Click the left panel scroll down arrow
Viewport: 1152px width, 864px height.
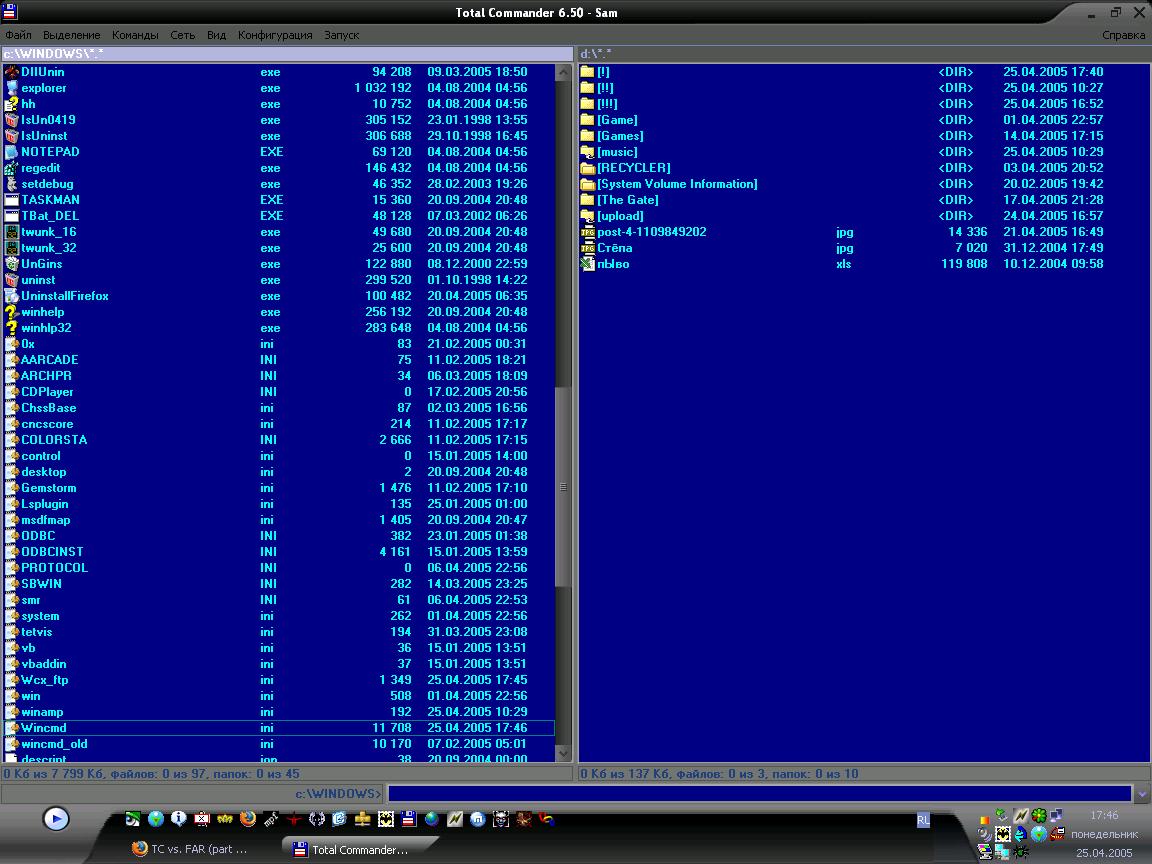point(564,753)
